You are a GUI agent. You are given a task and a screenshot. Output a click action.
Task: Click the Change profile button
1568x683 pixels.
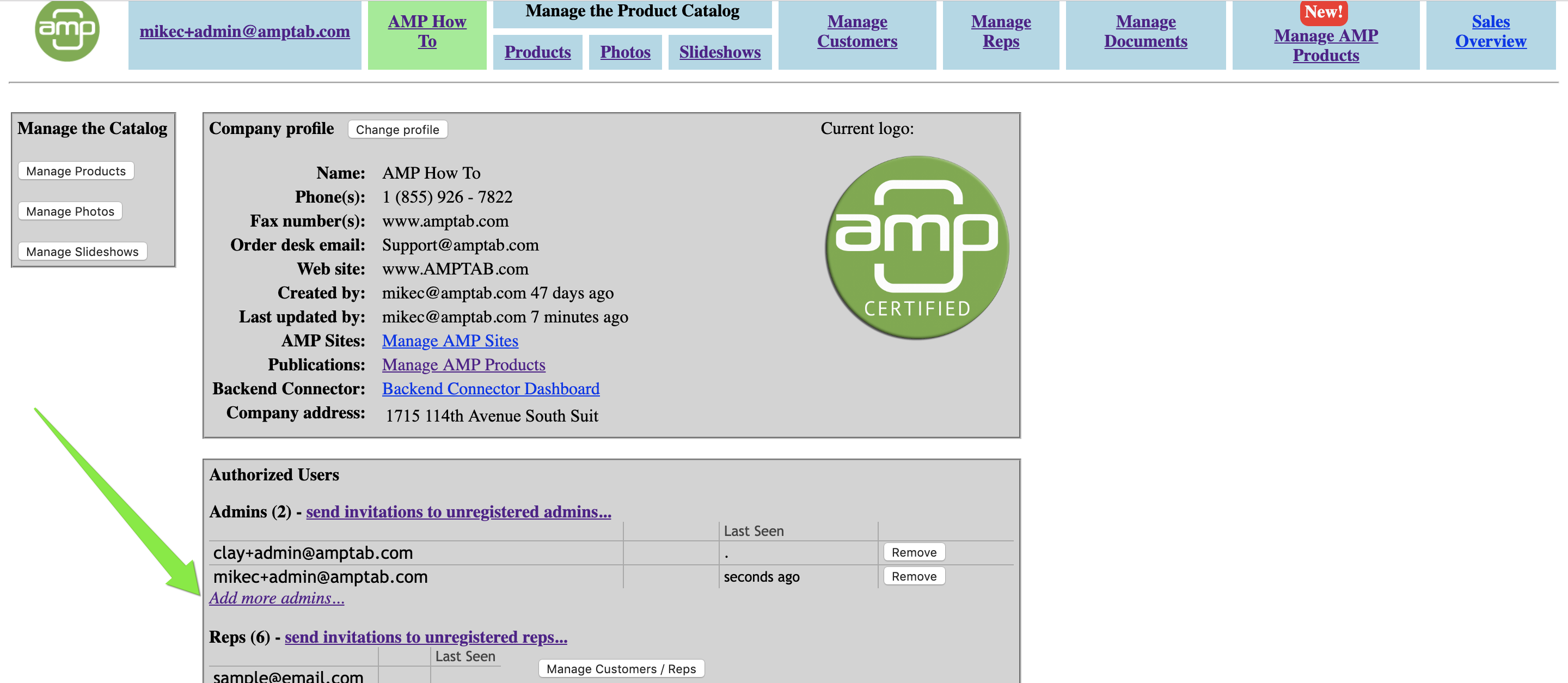397,130
